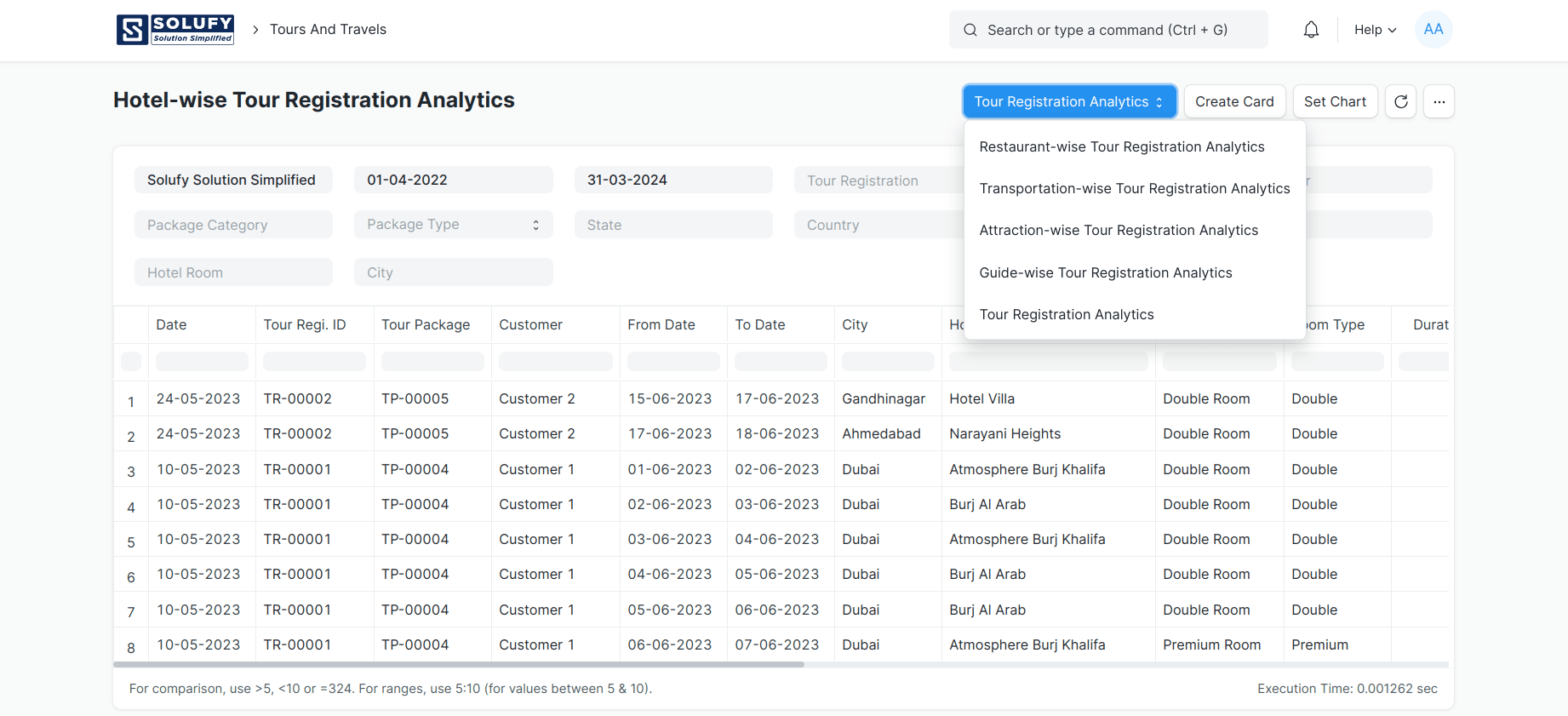Screen dimensions: 1568x716
Task: Edit the 01-04-2022 from date field
Action: coord(454,180)
